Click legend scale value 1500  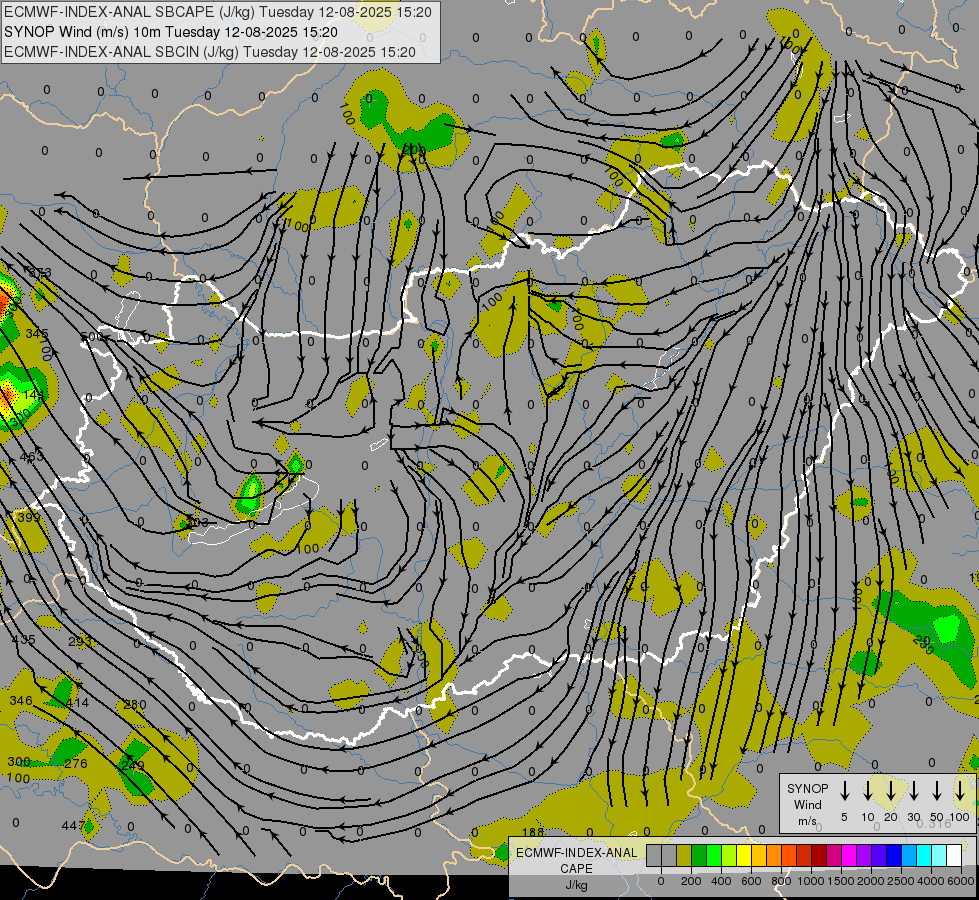coord(841,881)
